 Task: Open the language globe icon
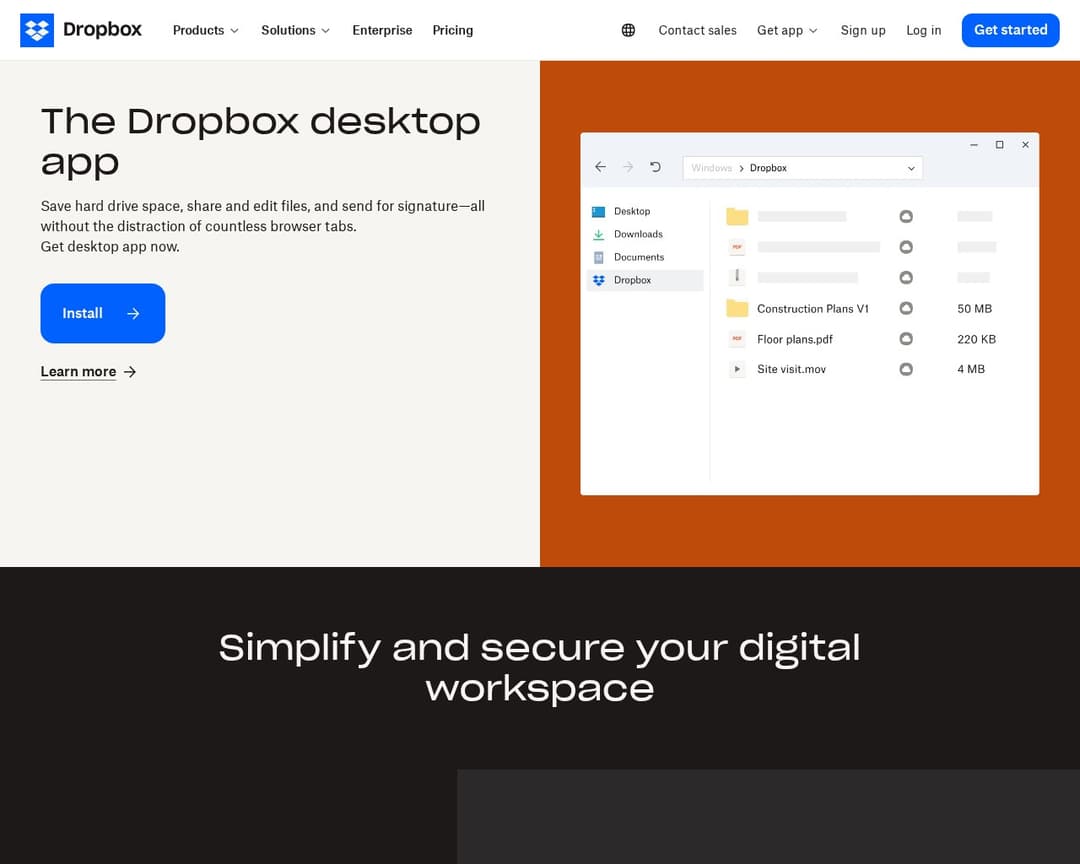[628, 30]
